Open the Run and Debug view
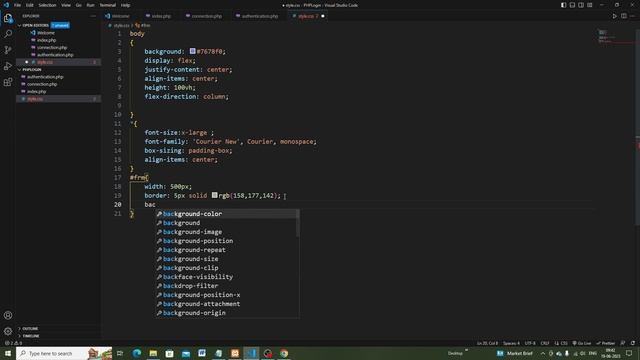 pyautogui.click(x=8, y=66)
